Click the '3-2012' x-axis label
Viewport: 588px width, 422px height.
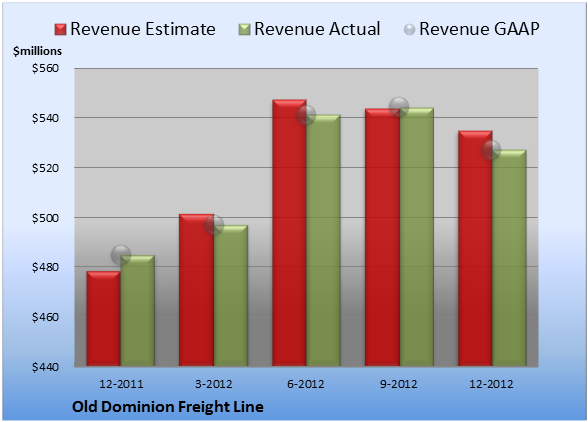214,384
